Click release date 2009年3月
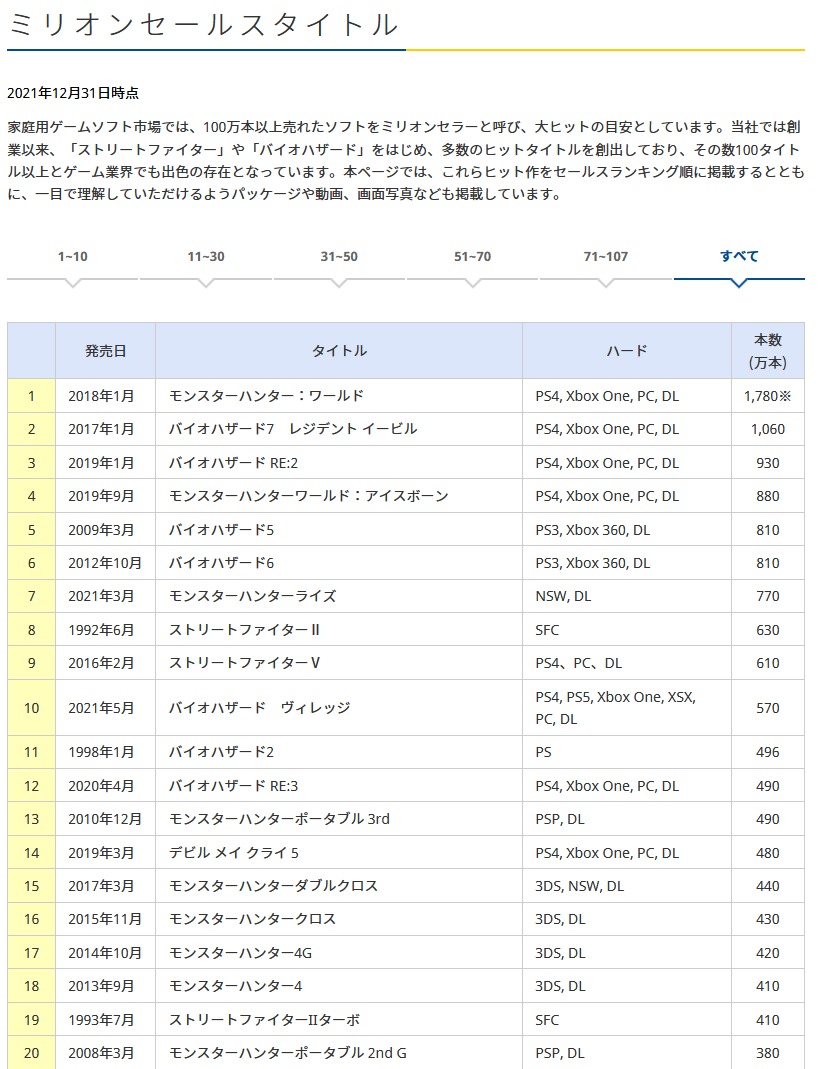This screenshot has width=824, height=1069. click(101, 530)
